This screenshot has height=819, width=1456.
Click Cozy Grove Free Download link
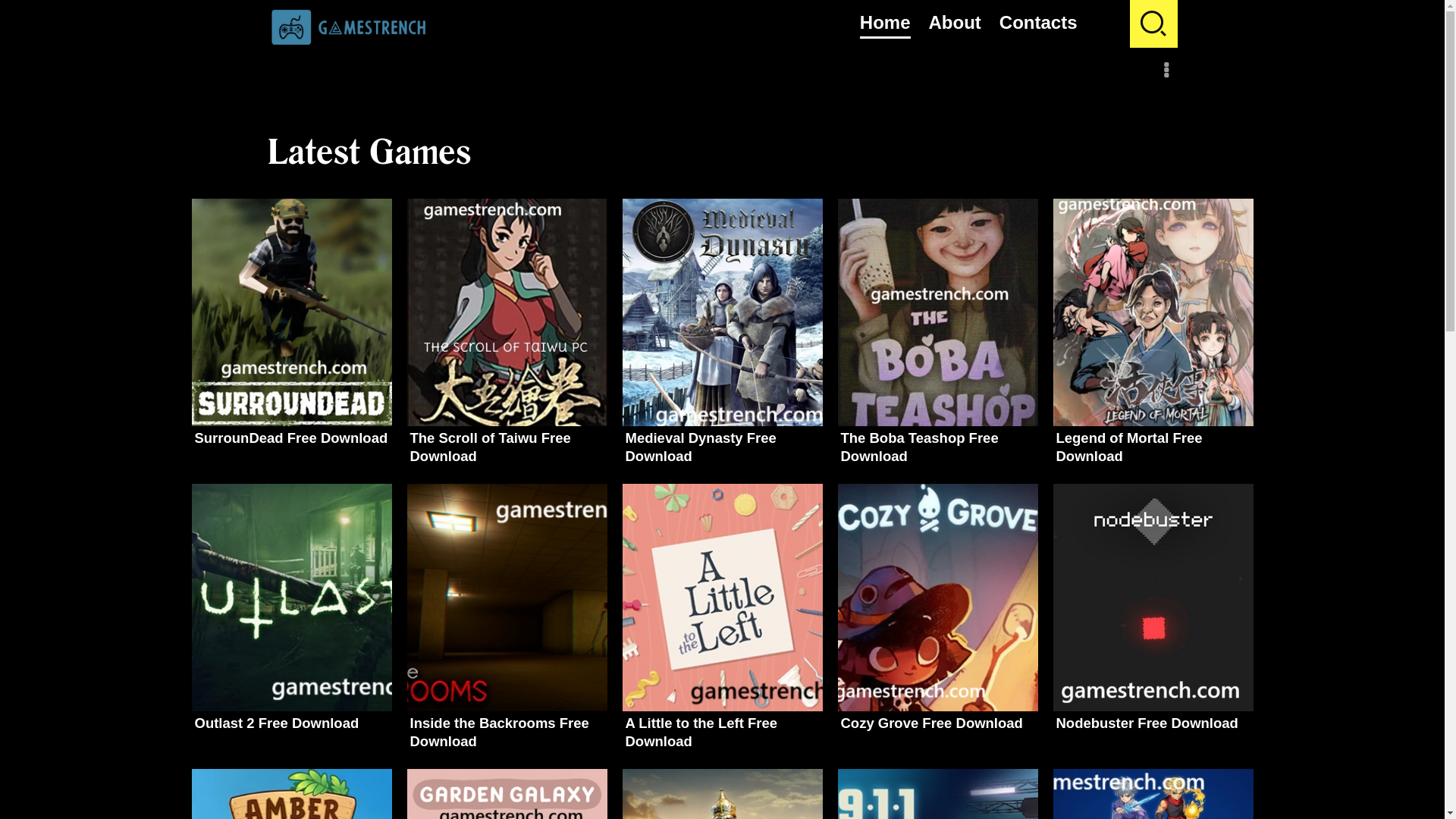point(931,723)
